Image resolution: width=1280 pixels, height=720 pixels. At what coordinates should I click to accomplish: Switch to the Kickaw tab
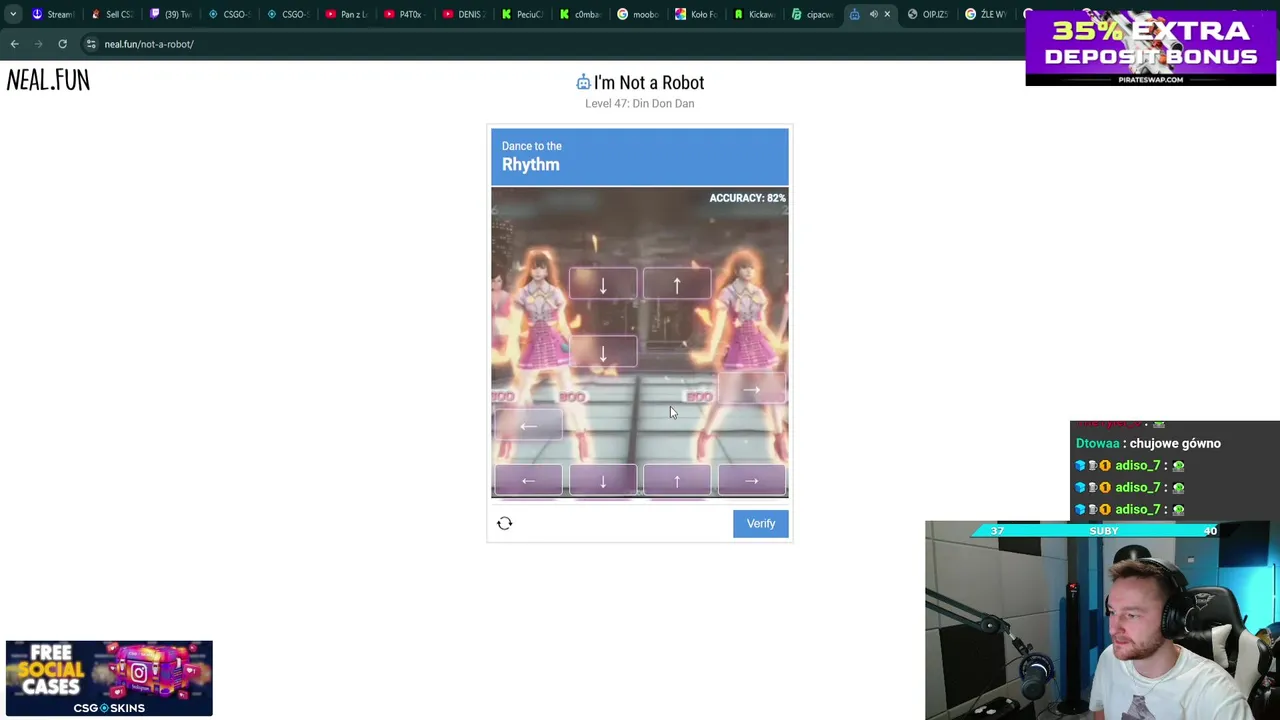[755, 14]
